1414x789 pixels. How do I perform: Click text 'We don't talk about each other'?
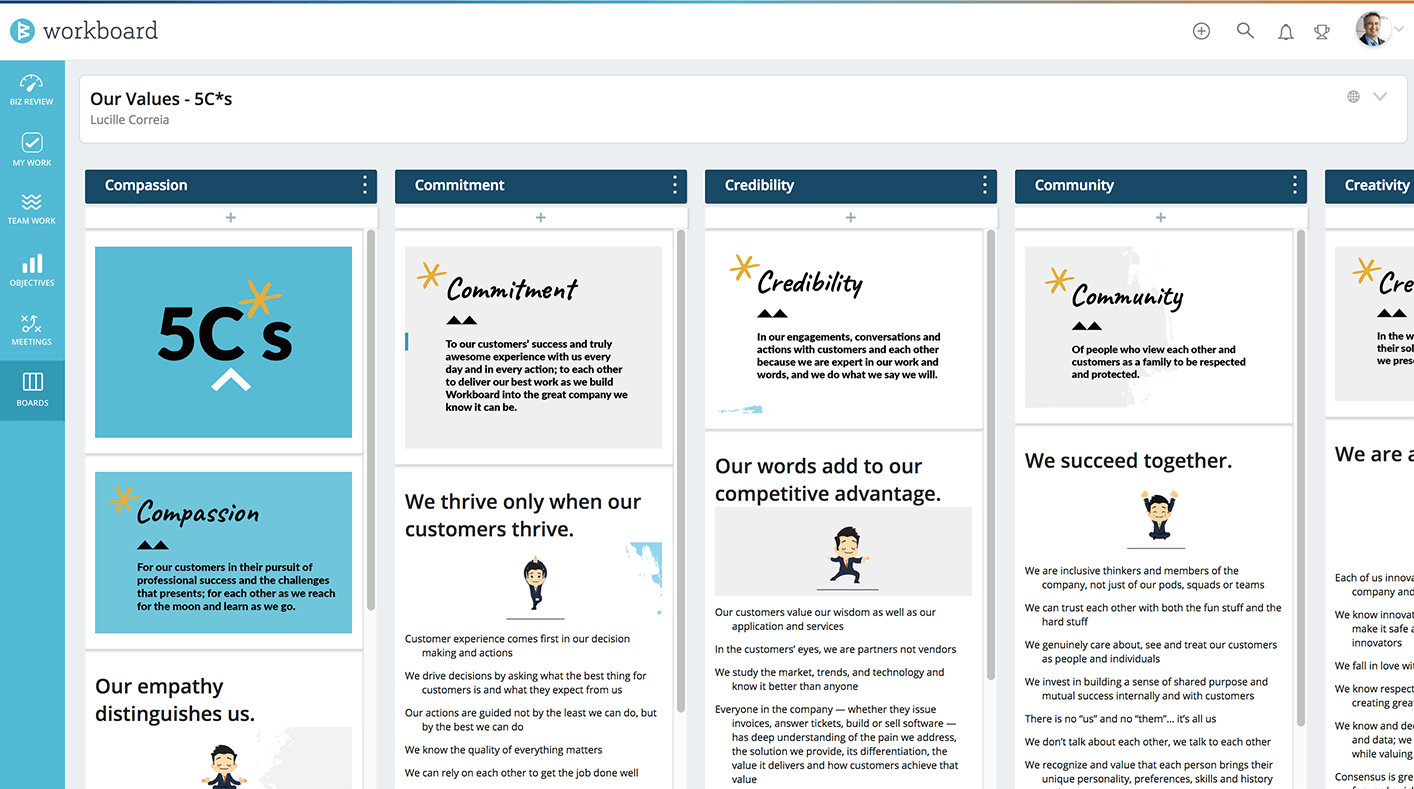(x=1097, y=742)
